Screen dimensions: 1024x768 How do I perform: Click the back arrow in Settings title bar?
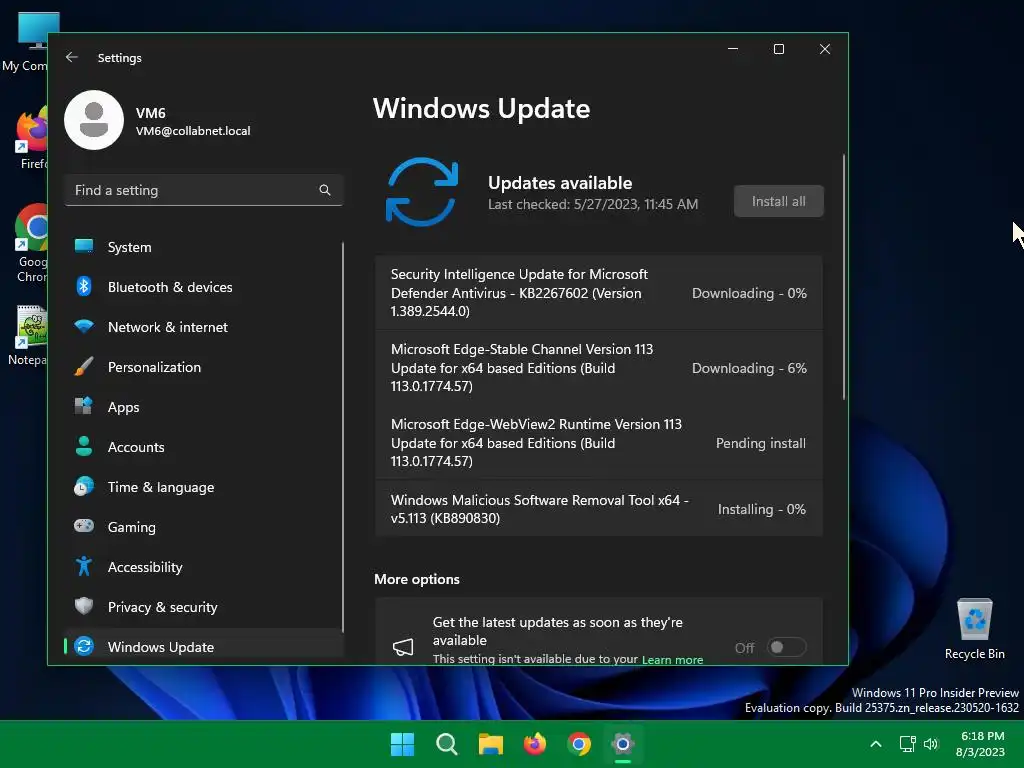[x=72, y=57]
